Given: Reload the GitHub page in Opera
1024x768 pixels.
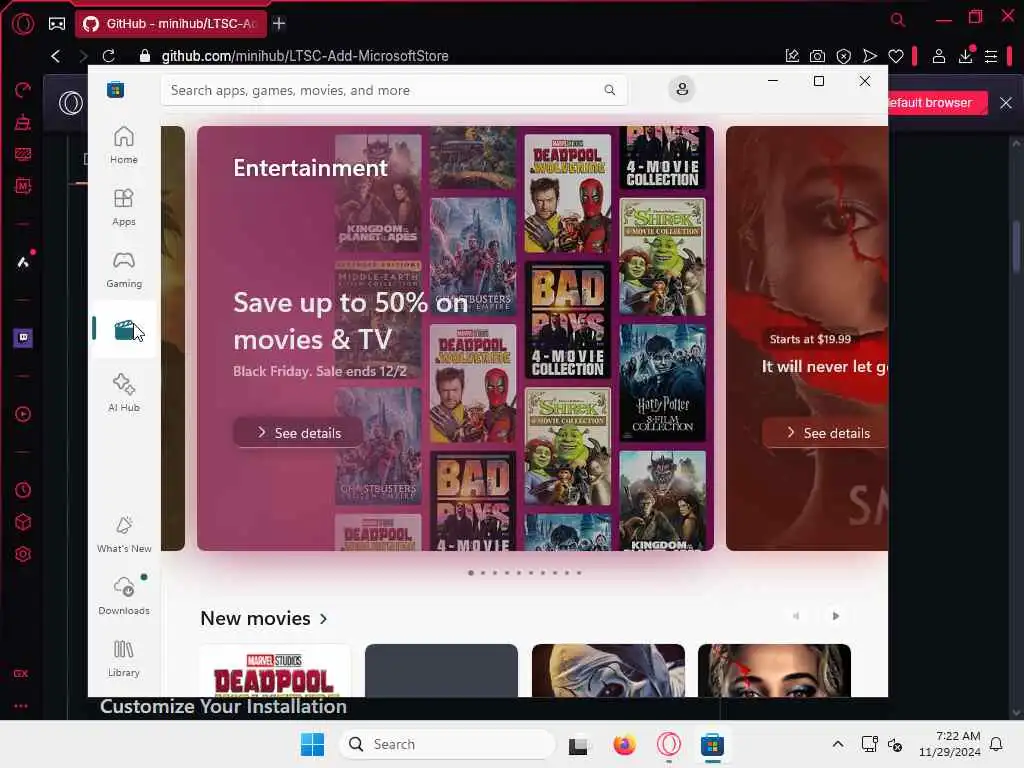Looking at the screenshot, I should point(108,56).
